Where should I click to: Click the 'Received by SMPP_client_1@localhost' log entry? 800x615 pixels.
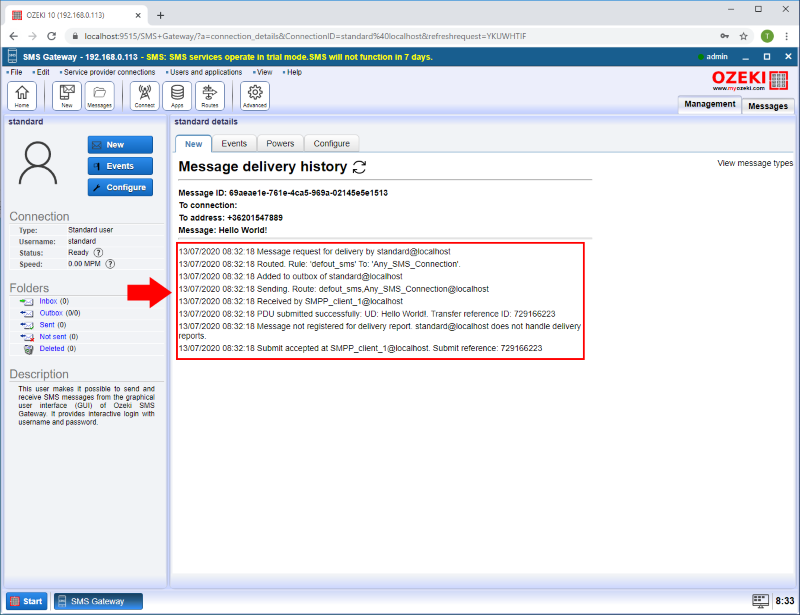pyautogui.click(x=291, y=302)
